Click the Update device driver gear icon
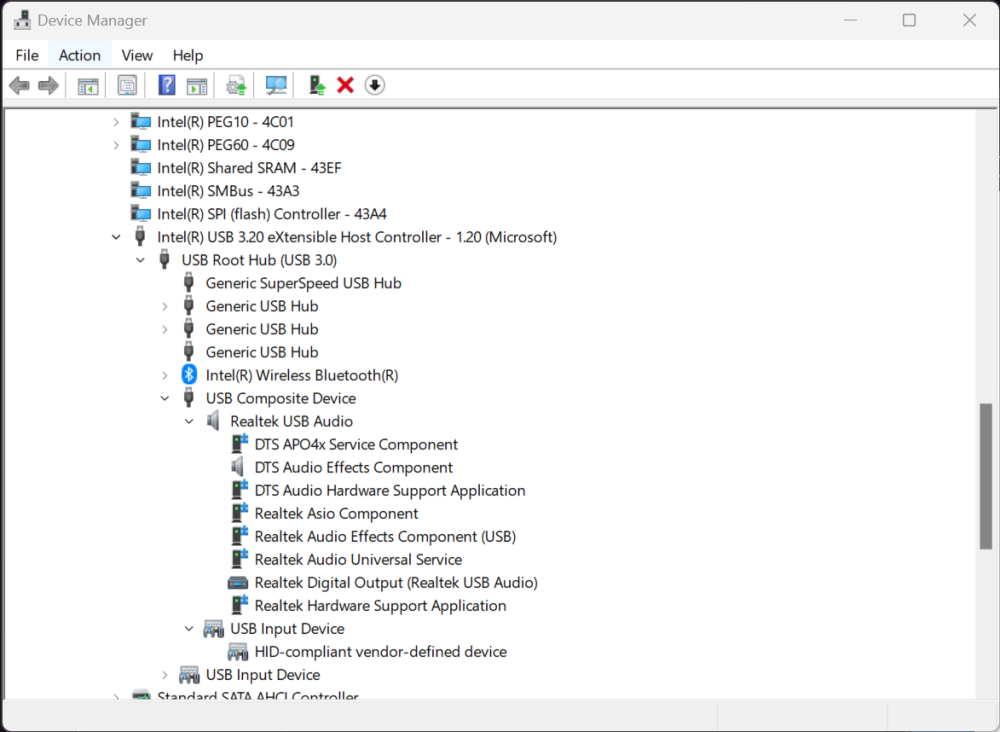The width and height of the screenshot is (1000, 732). (x=237, y=85)
